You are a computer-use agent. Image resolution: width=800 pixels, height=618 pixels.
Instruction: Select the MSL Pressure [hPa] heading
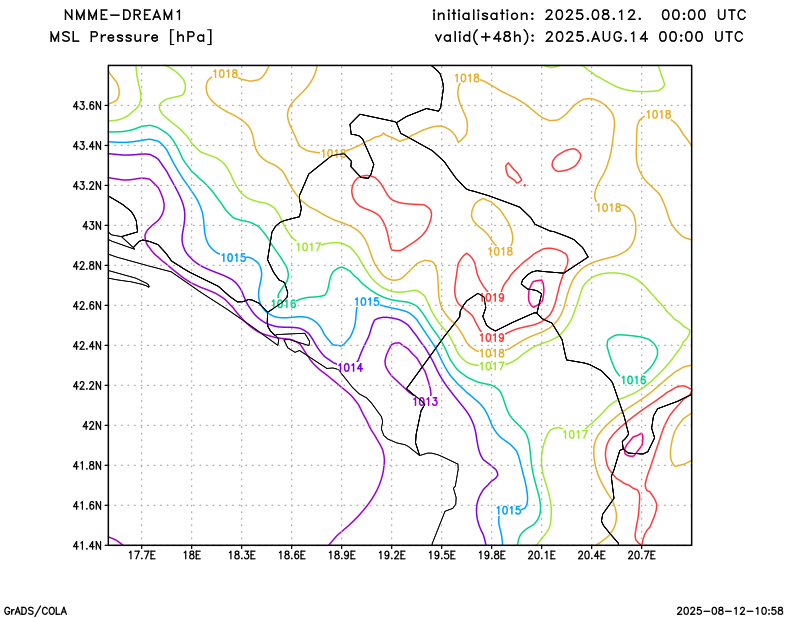[x=131, y=37]
